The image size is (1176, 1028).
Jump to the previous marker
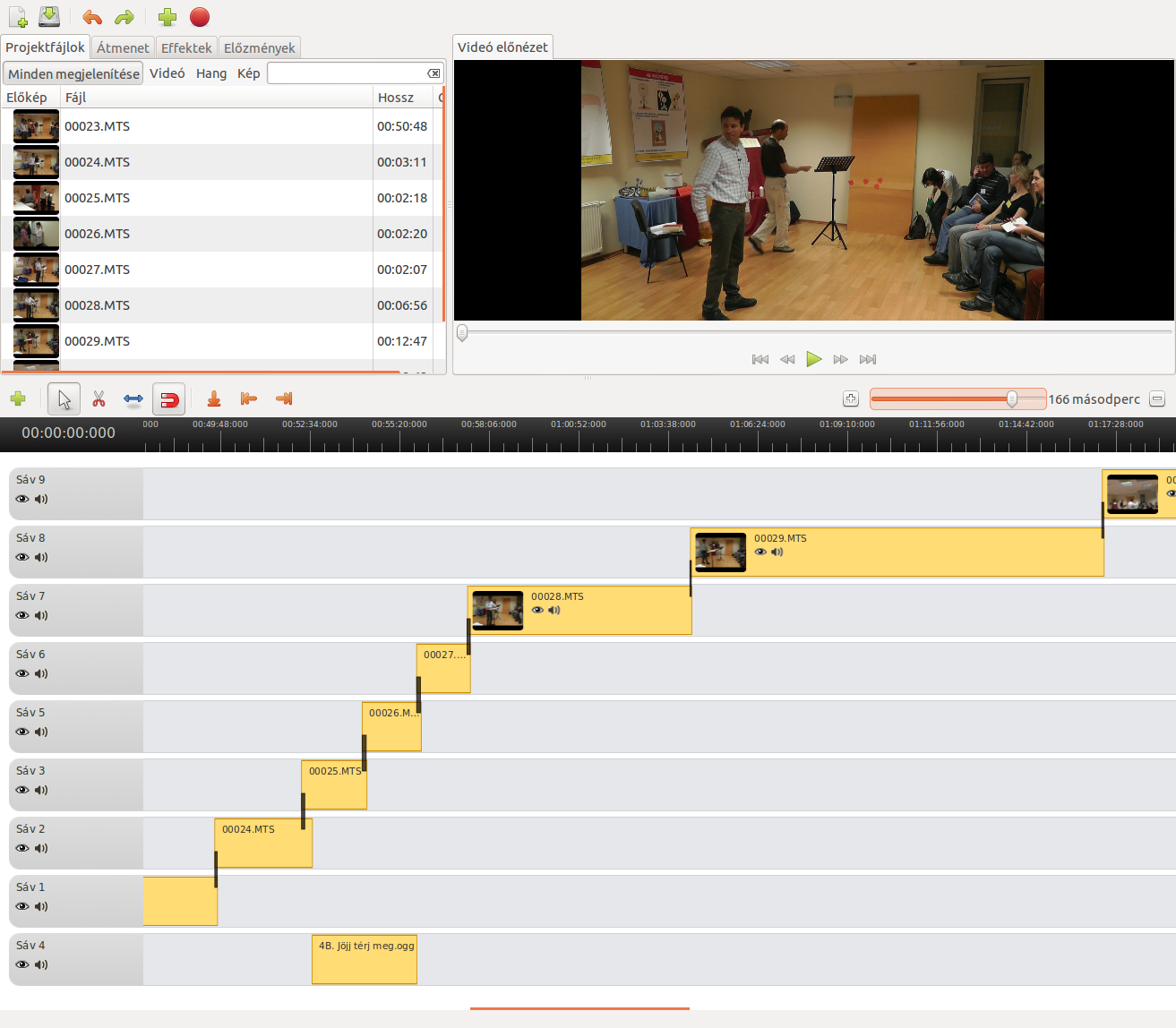coord(249,399)
